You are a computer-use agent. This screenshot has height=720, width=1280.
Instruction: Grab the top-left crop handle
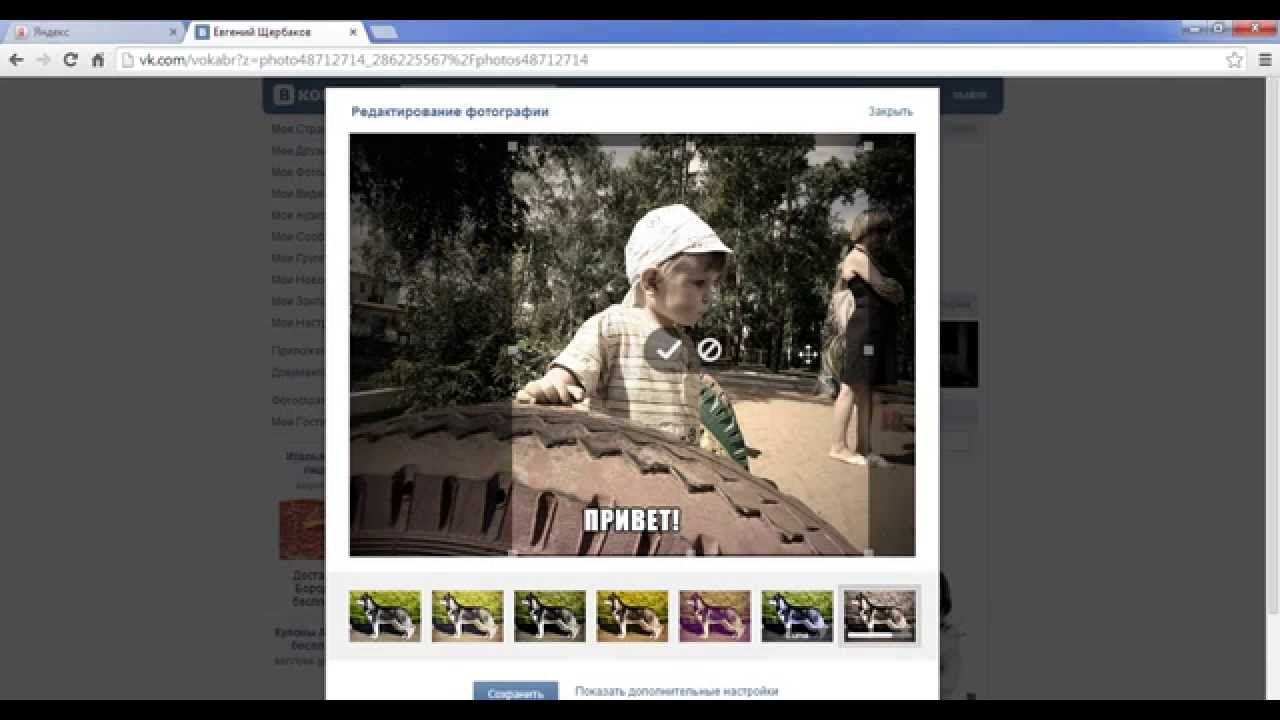pyautogui.click(x=513, y=146)
